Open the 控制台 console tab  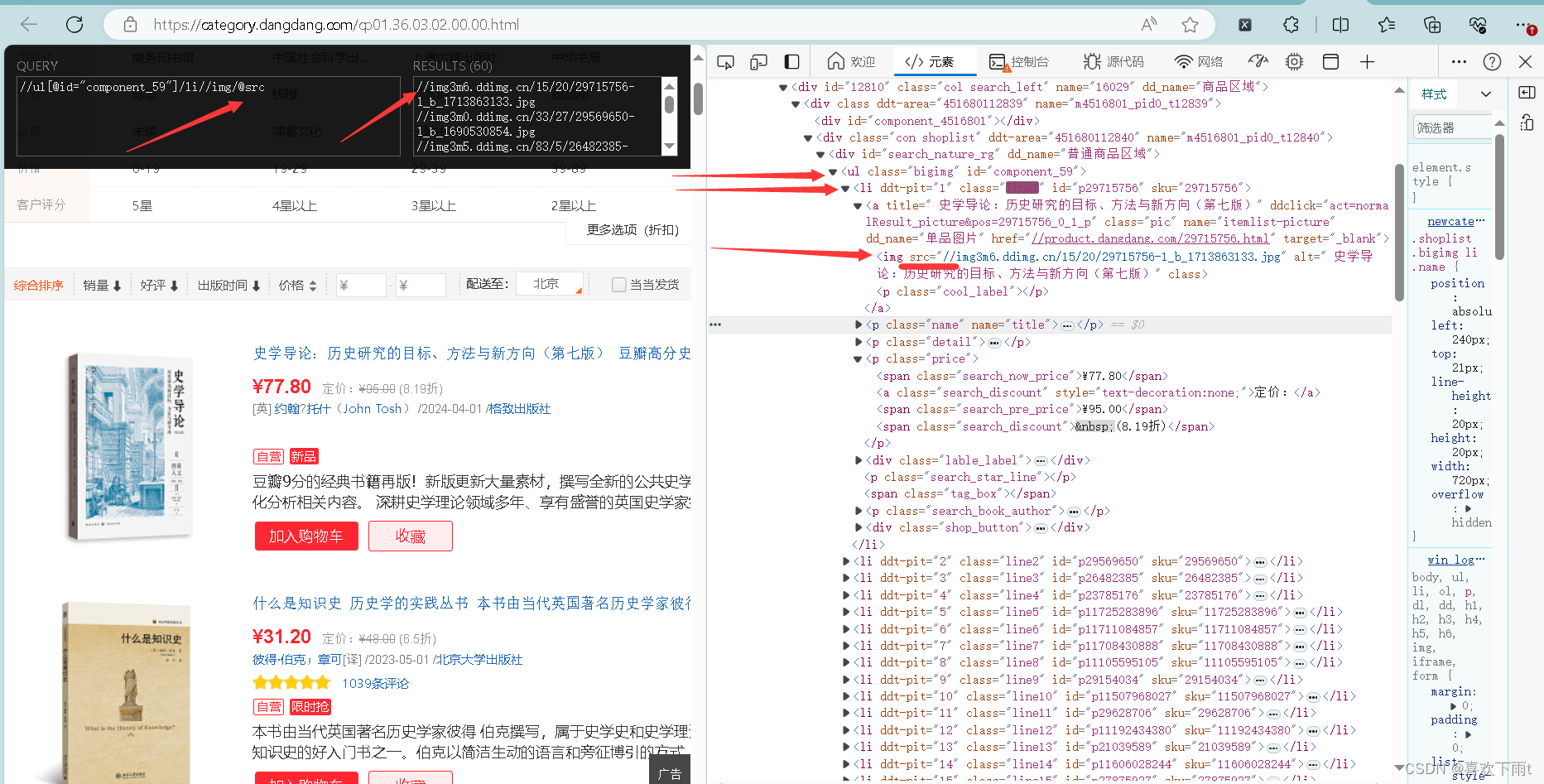[x=1019, y=62]
